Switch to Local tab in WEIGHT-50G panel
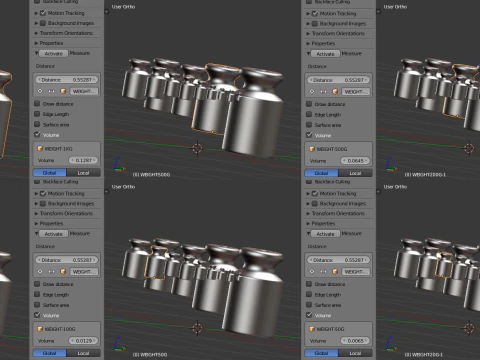The width and height of the screenshot is (480, 360). (355, 353)
